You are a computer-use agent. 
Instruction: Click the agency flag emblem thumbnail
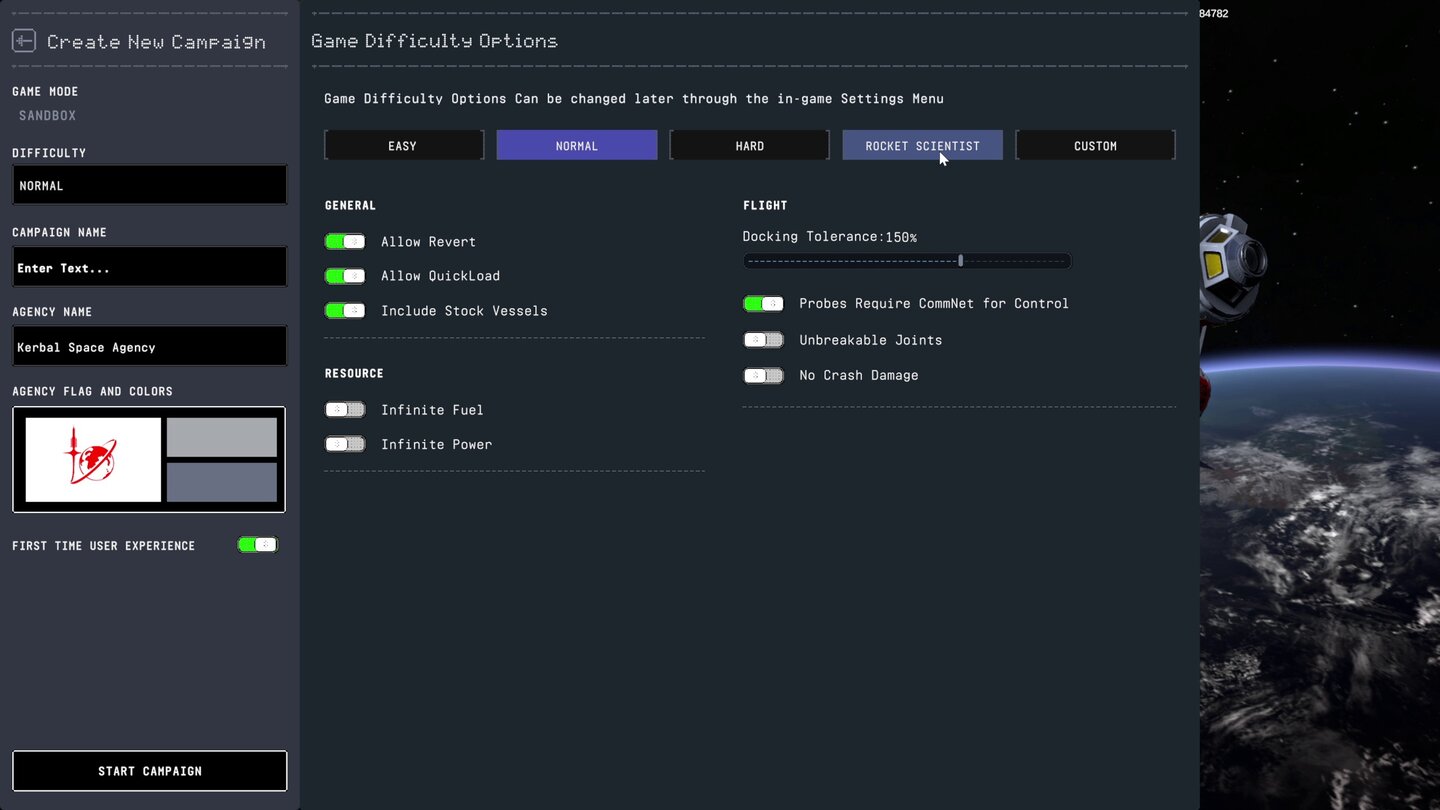(x=93, y=459)
